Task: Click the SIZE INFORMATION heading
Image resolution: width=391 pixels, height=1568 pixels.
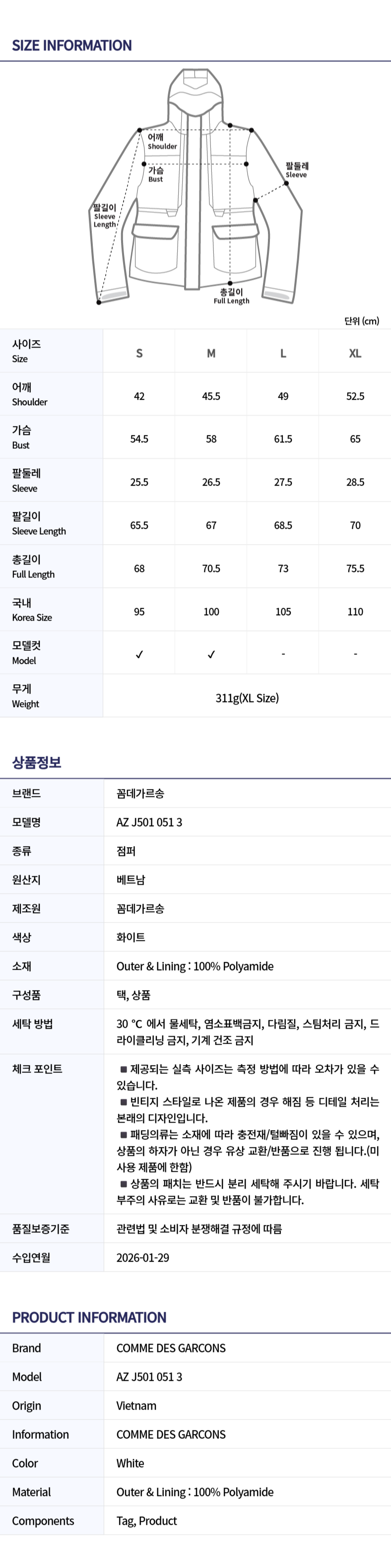Action: [72, 46]
